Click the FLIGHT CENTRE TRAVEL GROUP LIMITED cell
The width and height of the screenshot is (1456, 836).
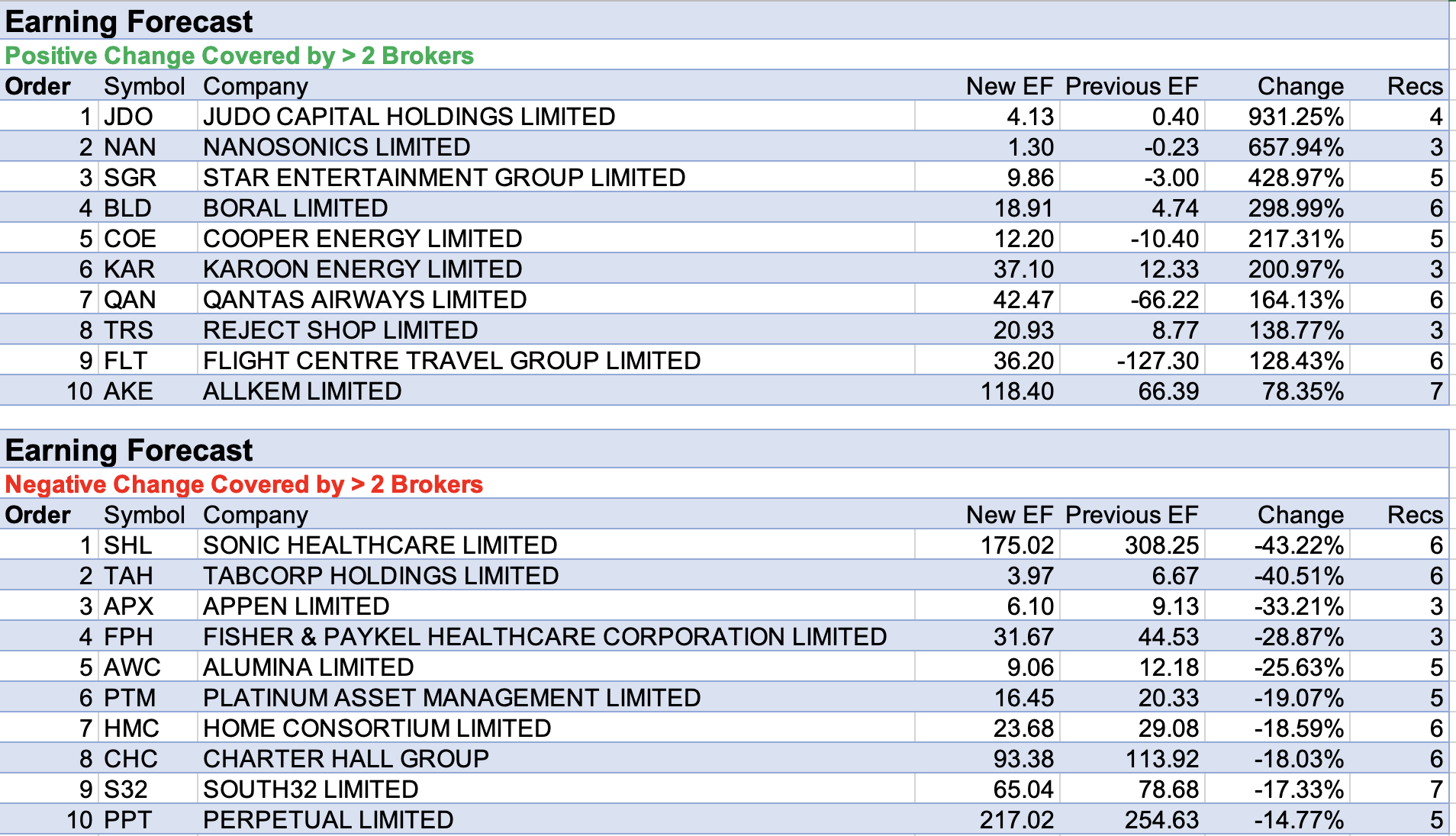pos(452,361)
